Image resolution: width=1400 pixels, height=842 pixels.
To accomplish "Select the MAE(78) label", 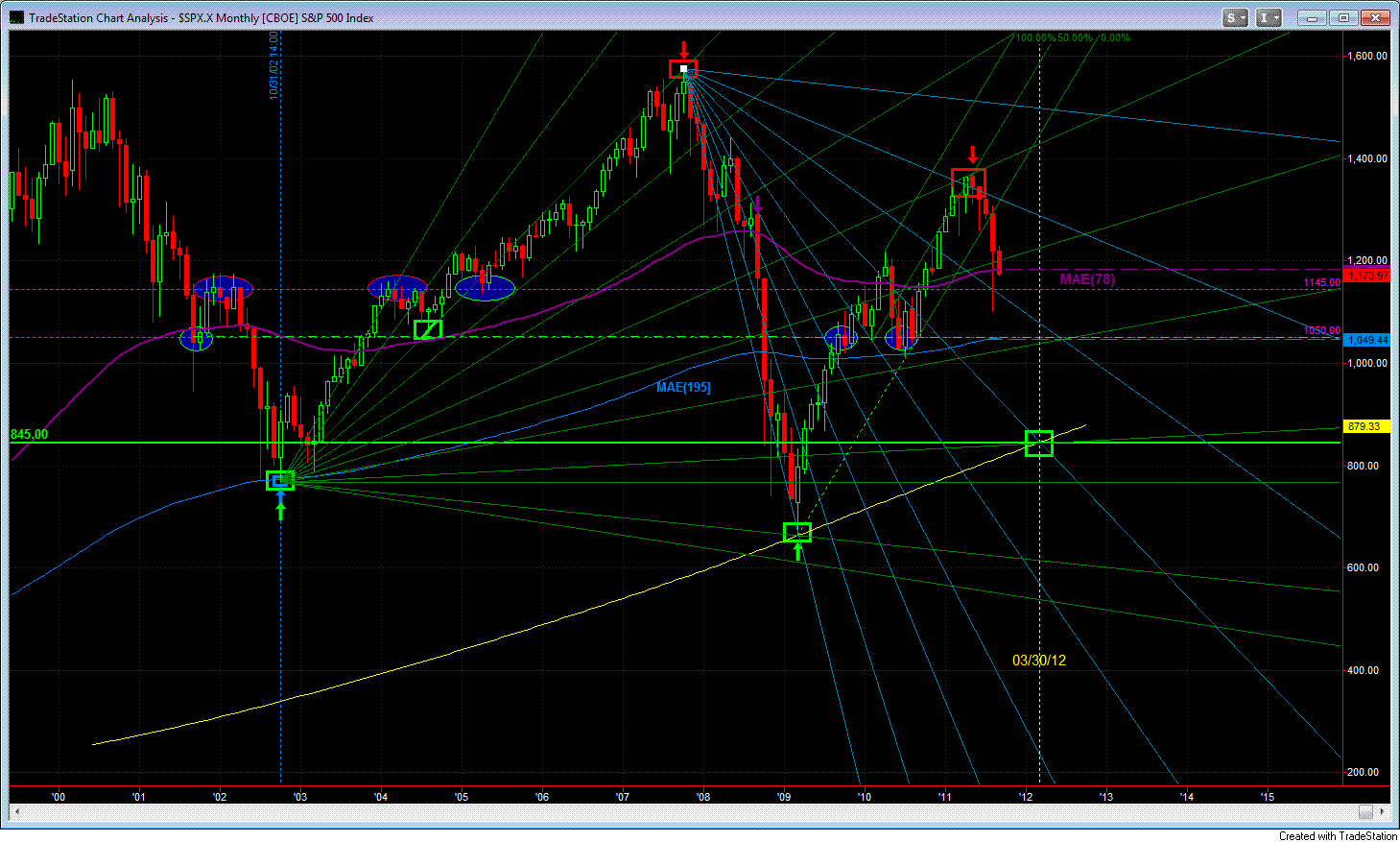I will point(1087,279).
